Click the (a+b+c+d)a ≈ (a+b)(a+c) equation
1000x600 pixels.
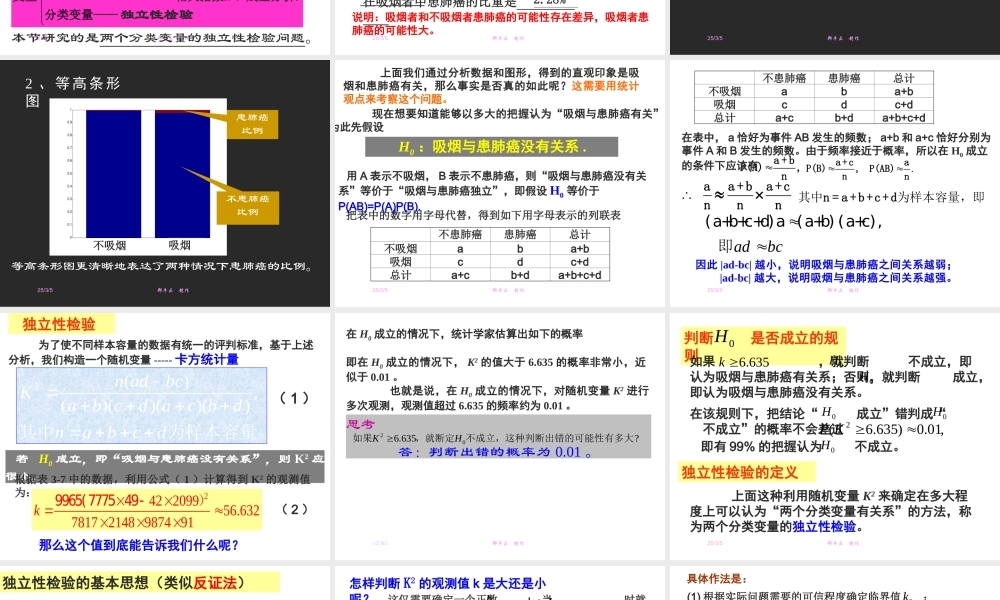pos(793,222)
